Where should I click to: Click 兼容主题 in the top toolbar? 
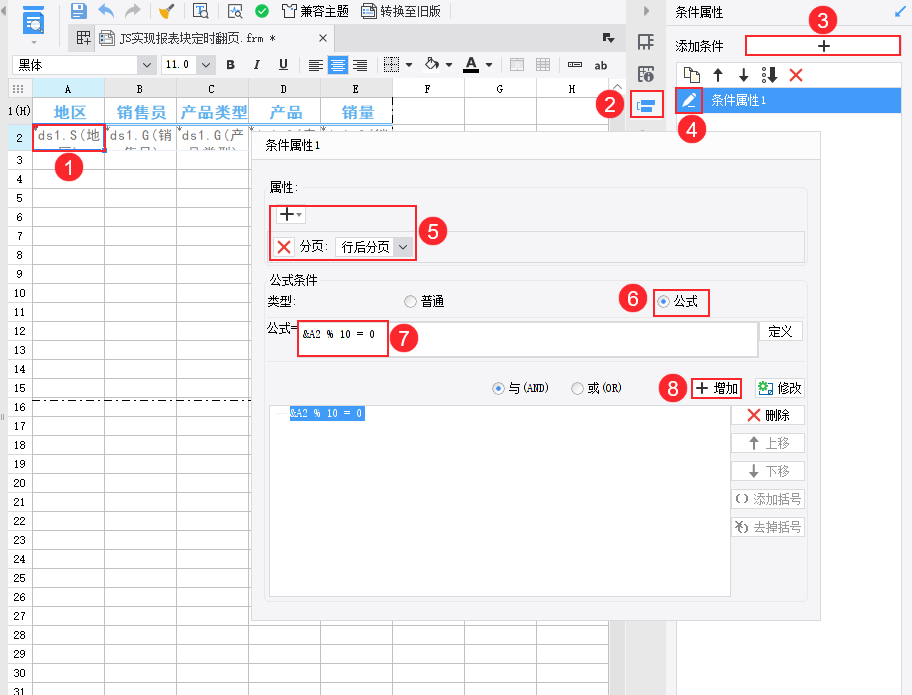click(315, 11)
